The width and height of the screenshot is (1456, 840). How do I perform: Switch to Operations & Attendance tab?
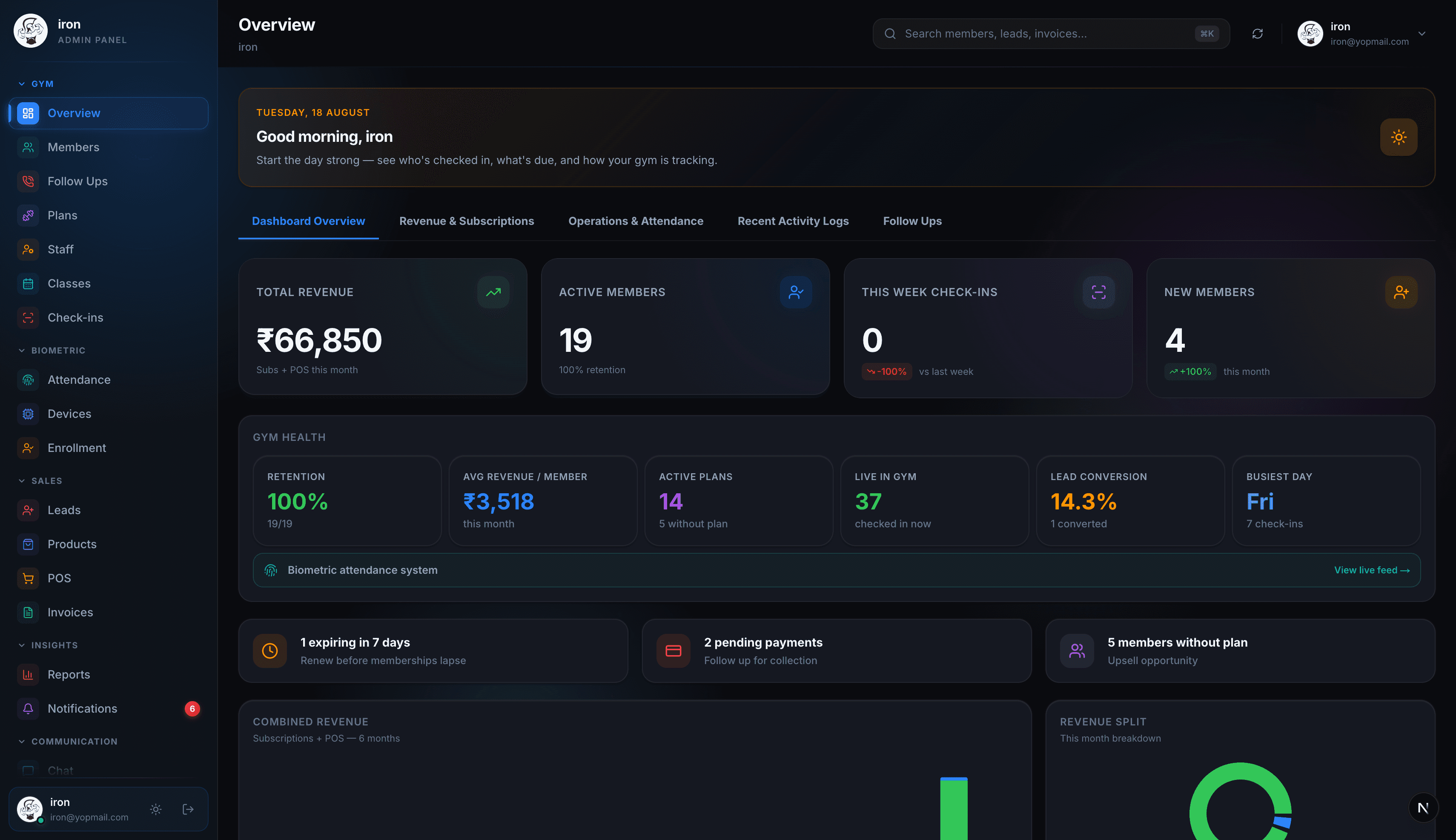coord(636,221)
